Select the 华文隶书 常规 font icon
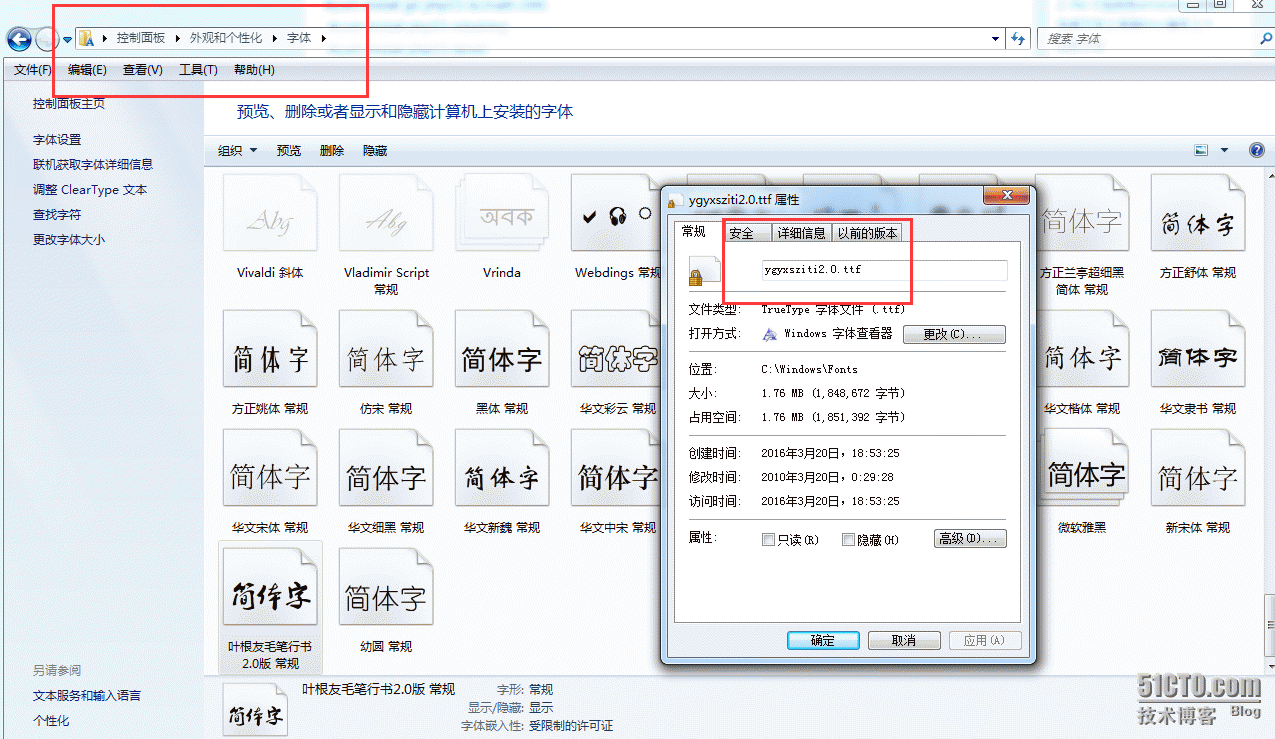The height and width of the screenshot is (739, 1275). click(x=1198, y=350)
